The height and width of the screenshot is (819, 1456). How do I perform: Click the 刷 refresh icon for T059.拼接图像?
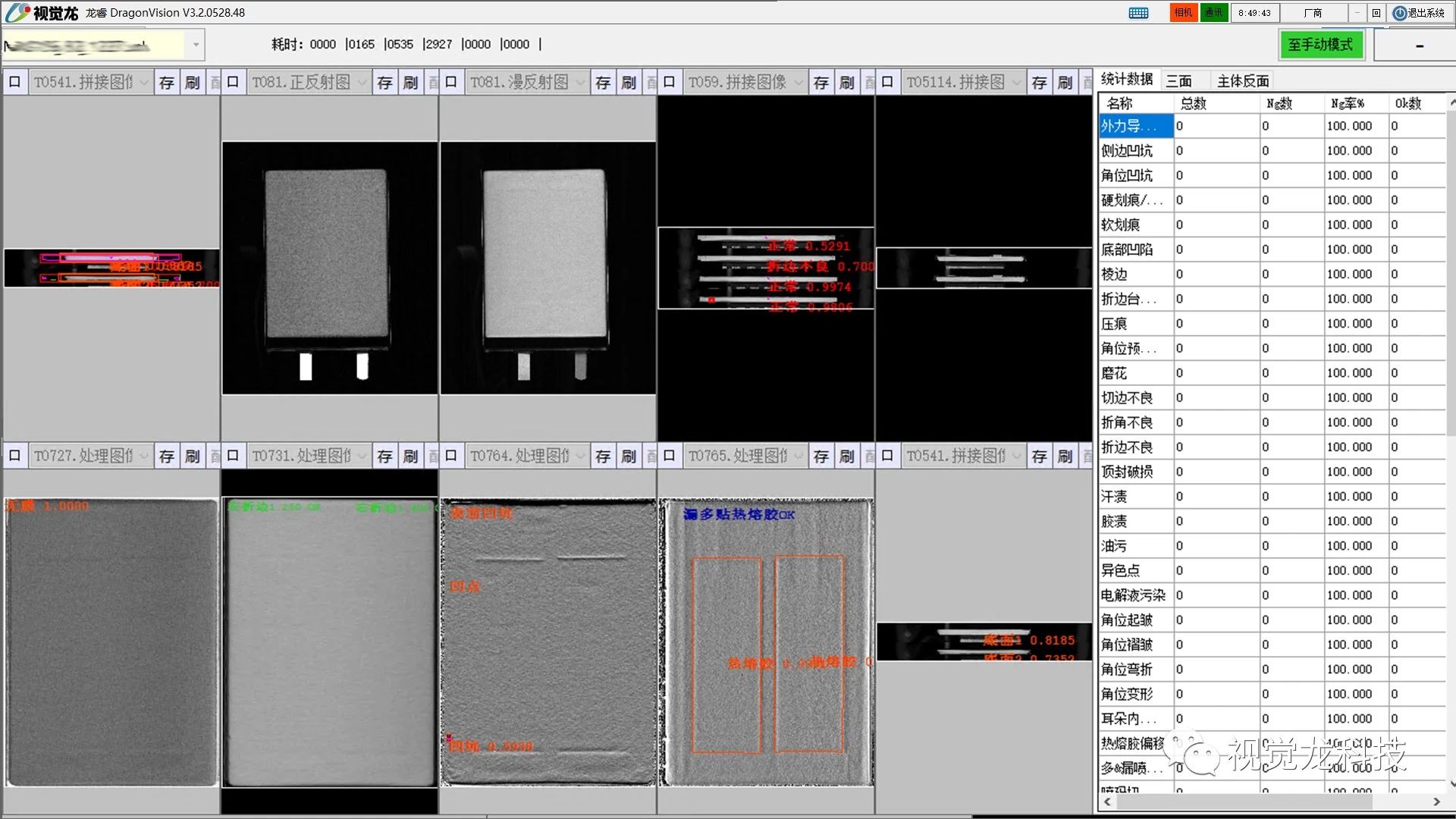tap(847, 82)
